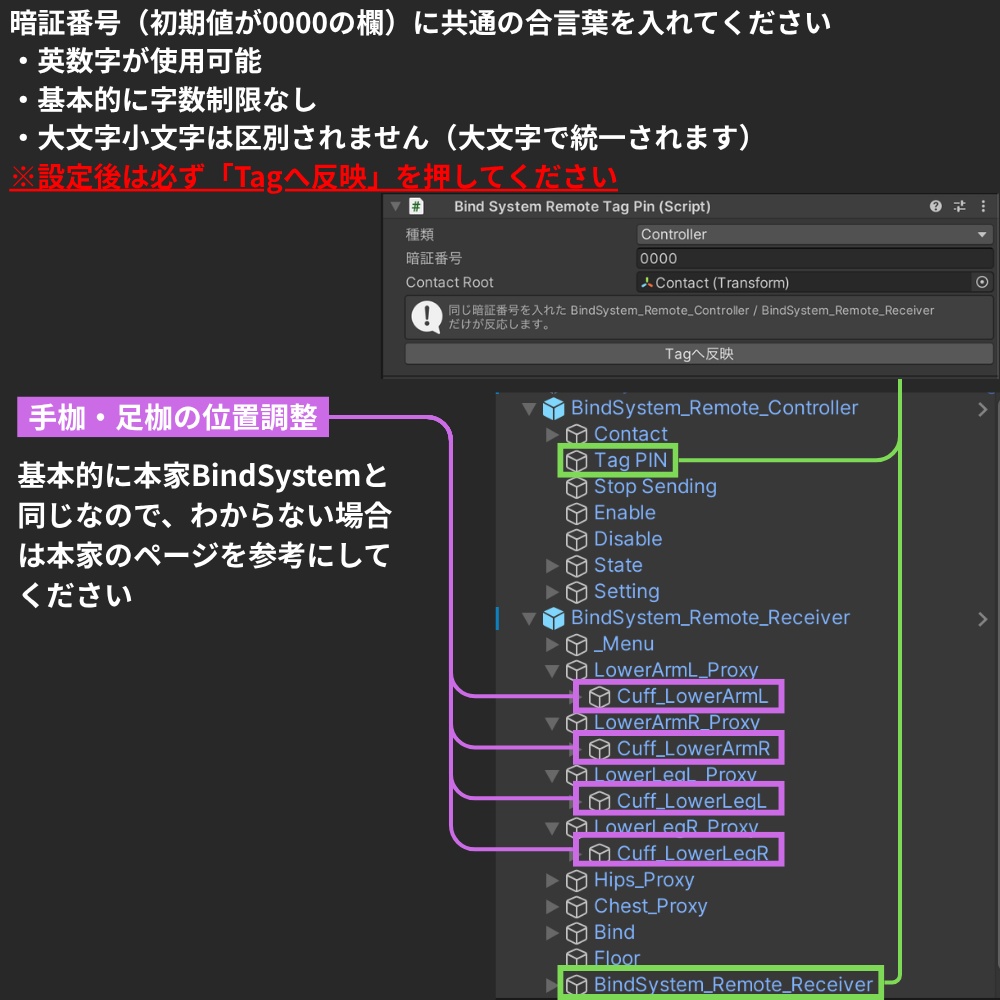Open prefab chevron for BindSystem_Remote_Controller
The height and width of the screenshot is (1000, 1000).
click(x=983, y=409)
